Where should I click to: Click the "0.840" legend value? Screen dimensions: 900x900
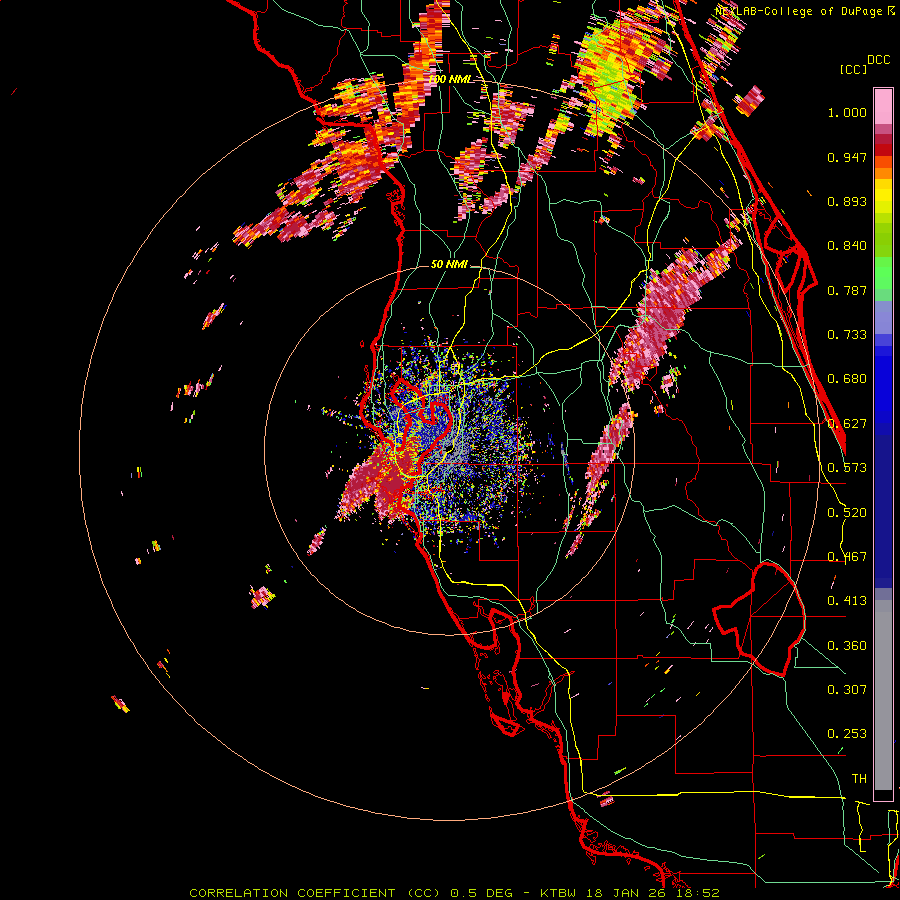tap(847, 246)
